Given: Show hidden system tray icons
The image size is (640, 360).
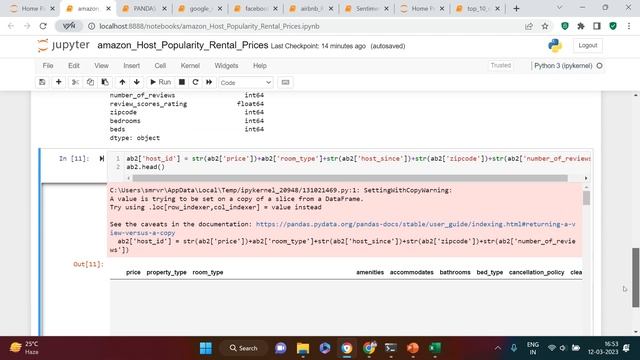Looking at the screenshot, I should [498, 348].
